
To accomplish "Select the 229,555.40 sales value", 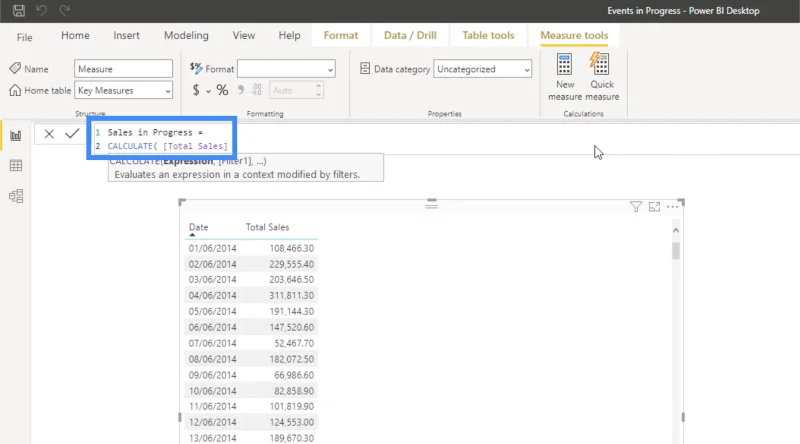I will pyautogui.click(x=291, y=264).
